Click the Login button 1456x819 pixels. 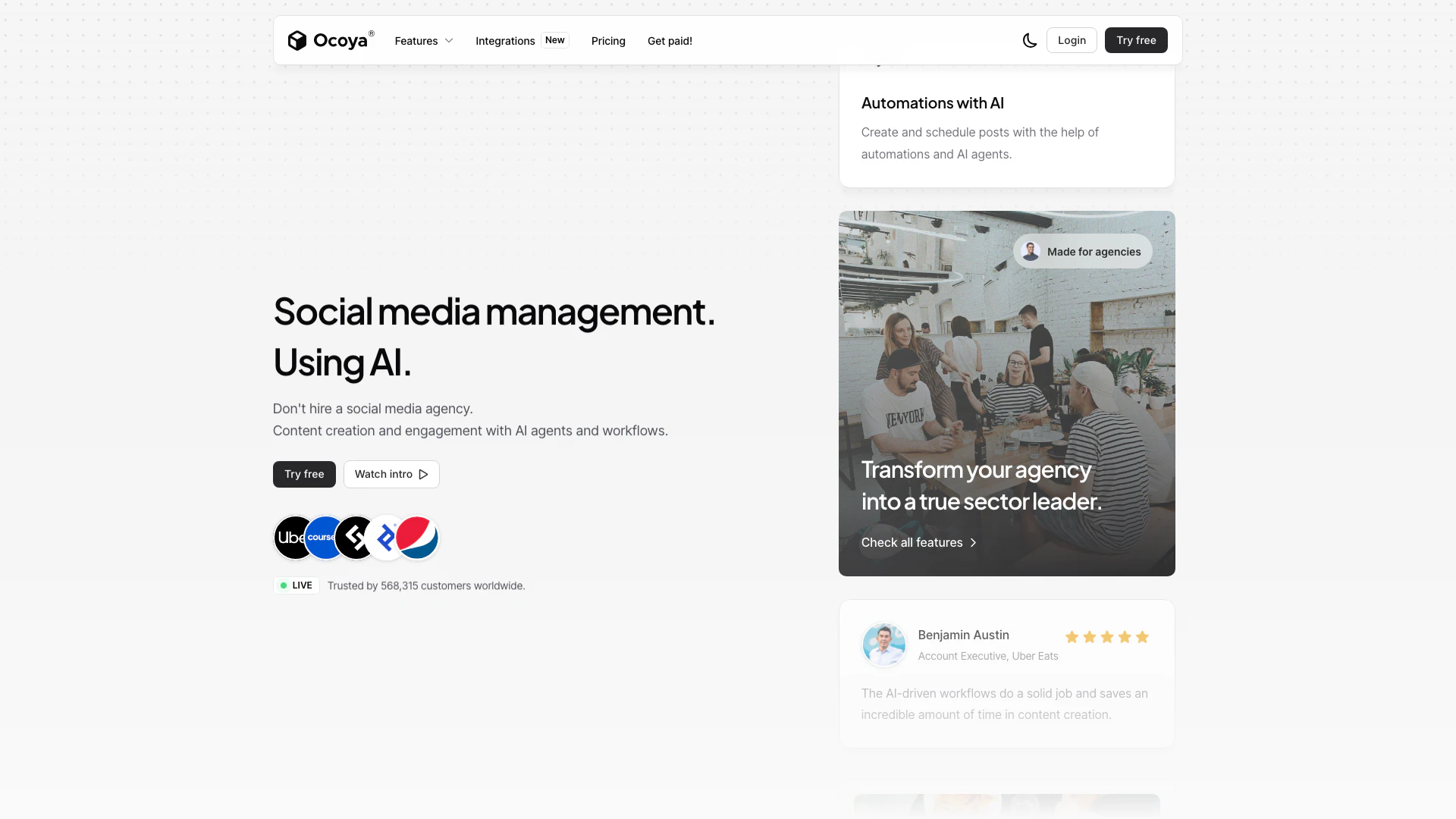click(x=1072, y=40)
